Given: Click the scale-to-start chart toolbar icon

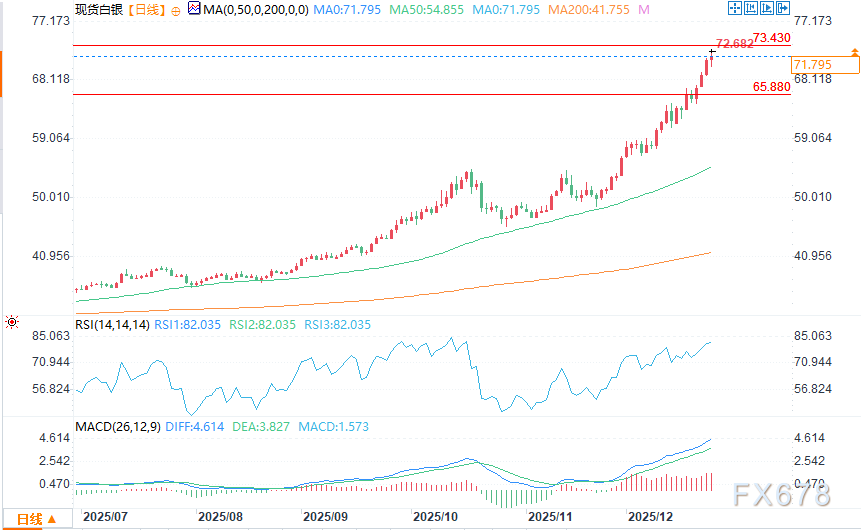Looking at the screenshot, I should (x=751, y=8).
